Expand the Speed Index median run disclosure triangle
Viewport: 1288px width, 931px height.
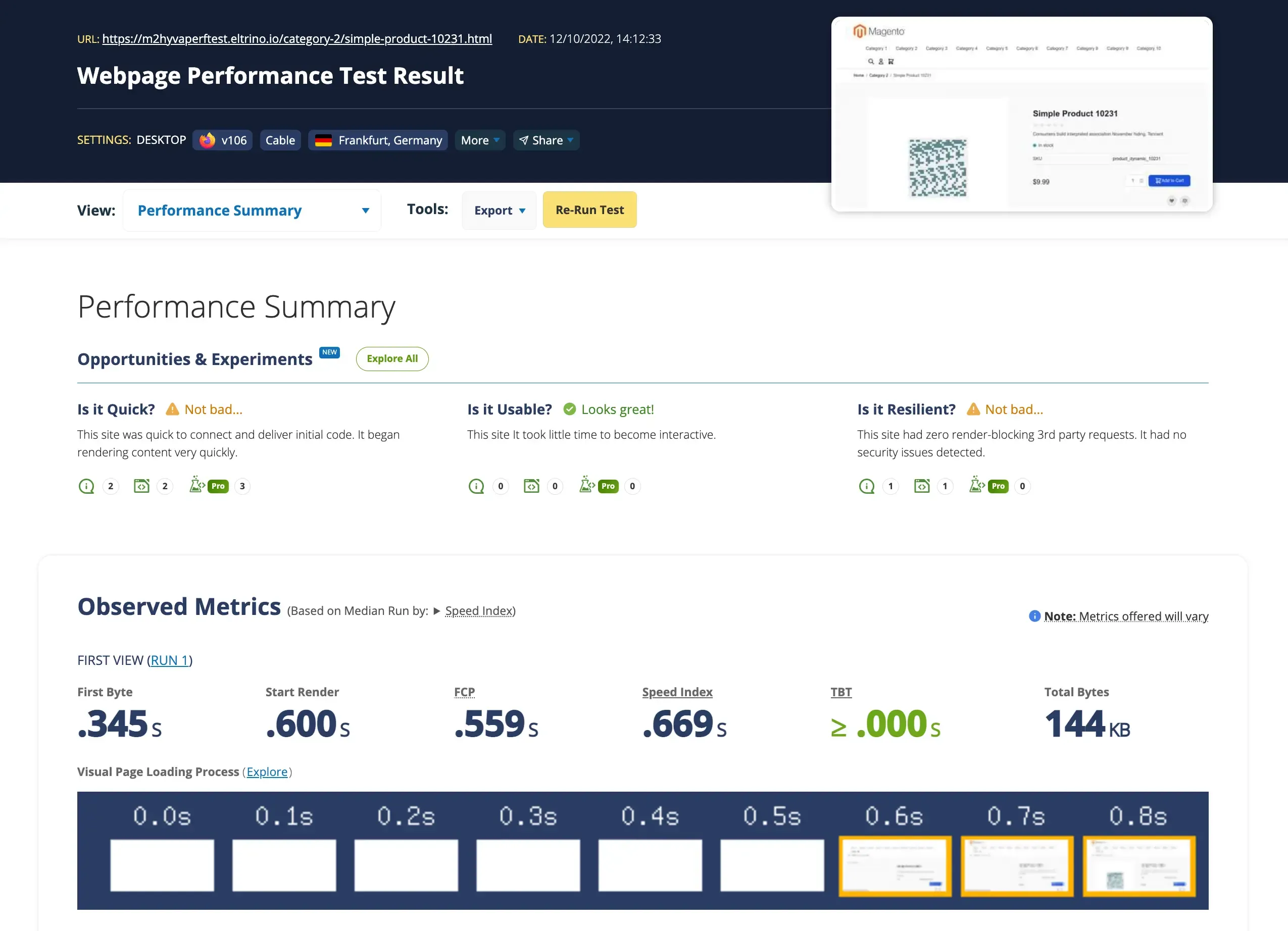click(x=436, y=611)
